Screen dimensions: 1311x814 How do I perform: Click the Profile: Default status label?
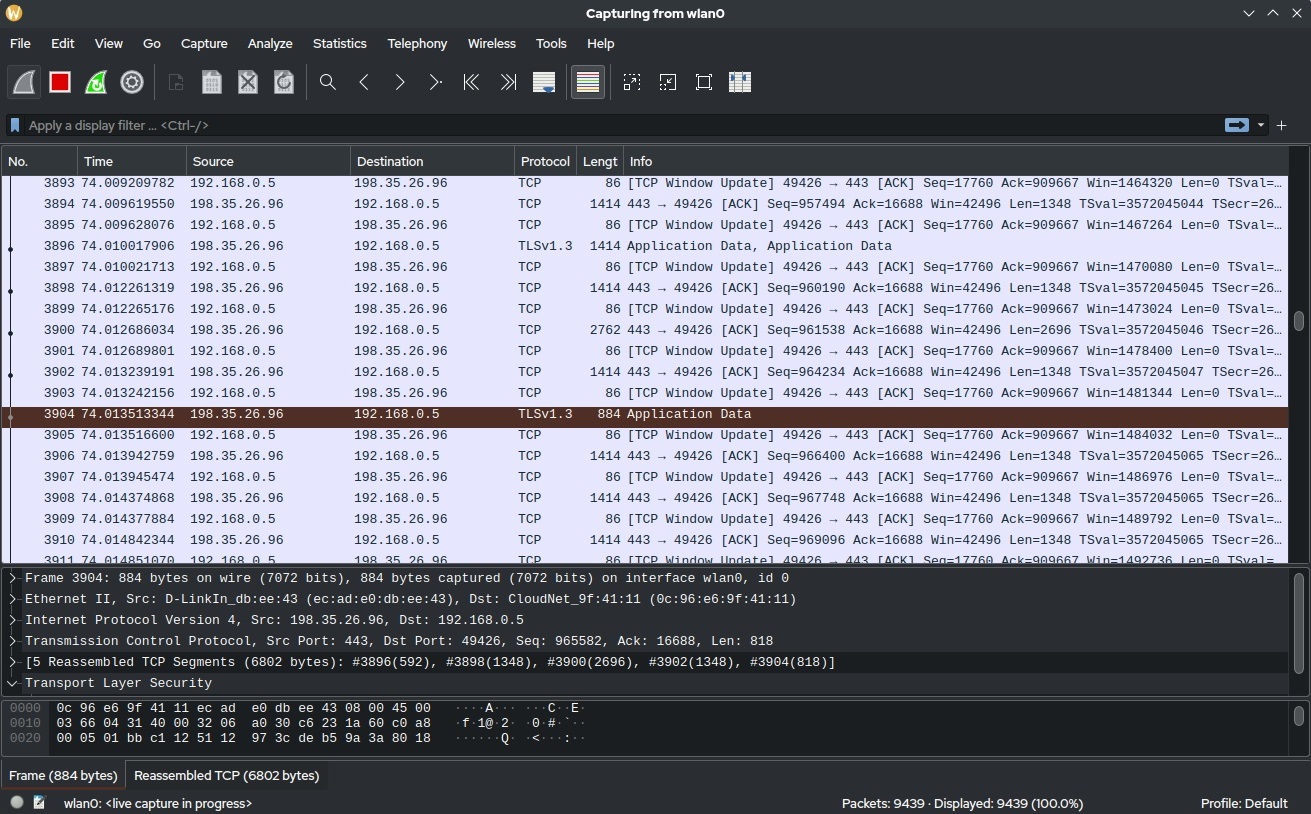click(1243, 803)
